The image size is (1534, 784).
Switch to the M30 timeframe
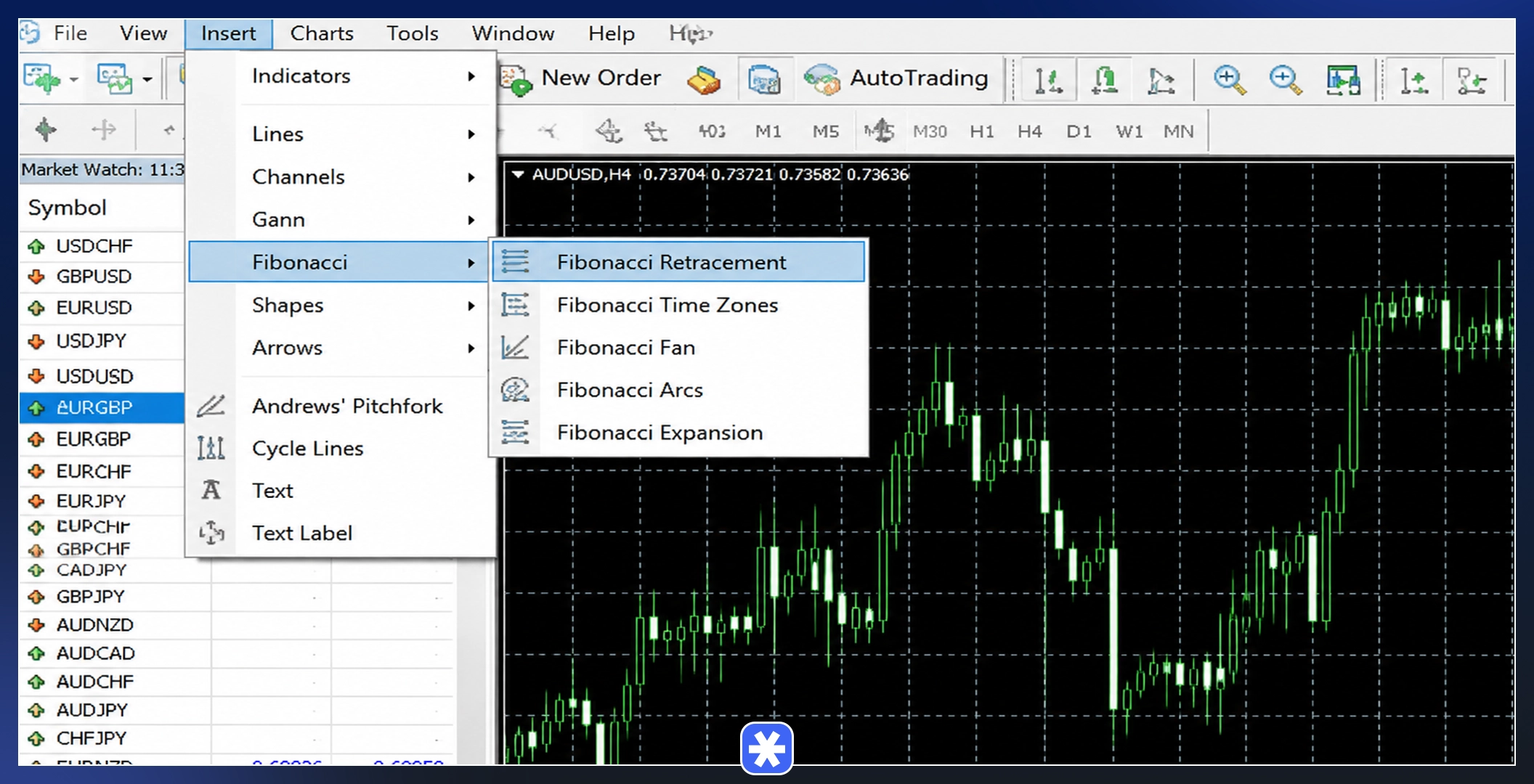click(930, 131)
